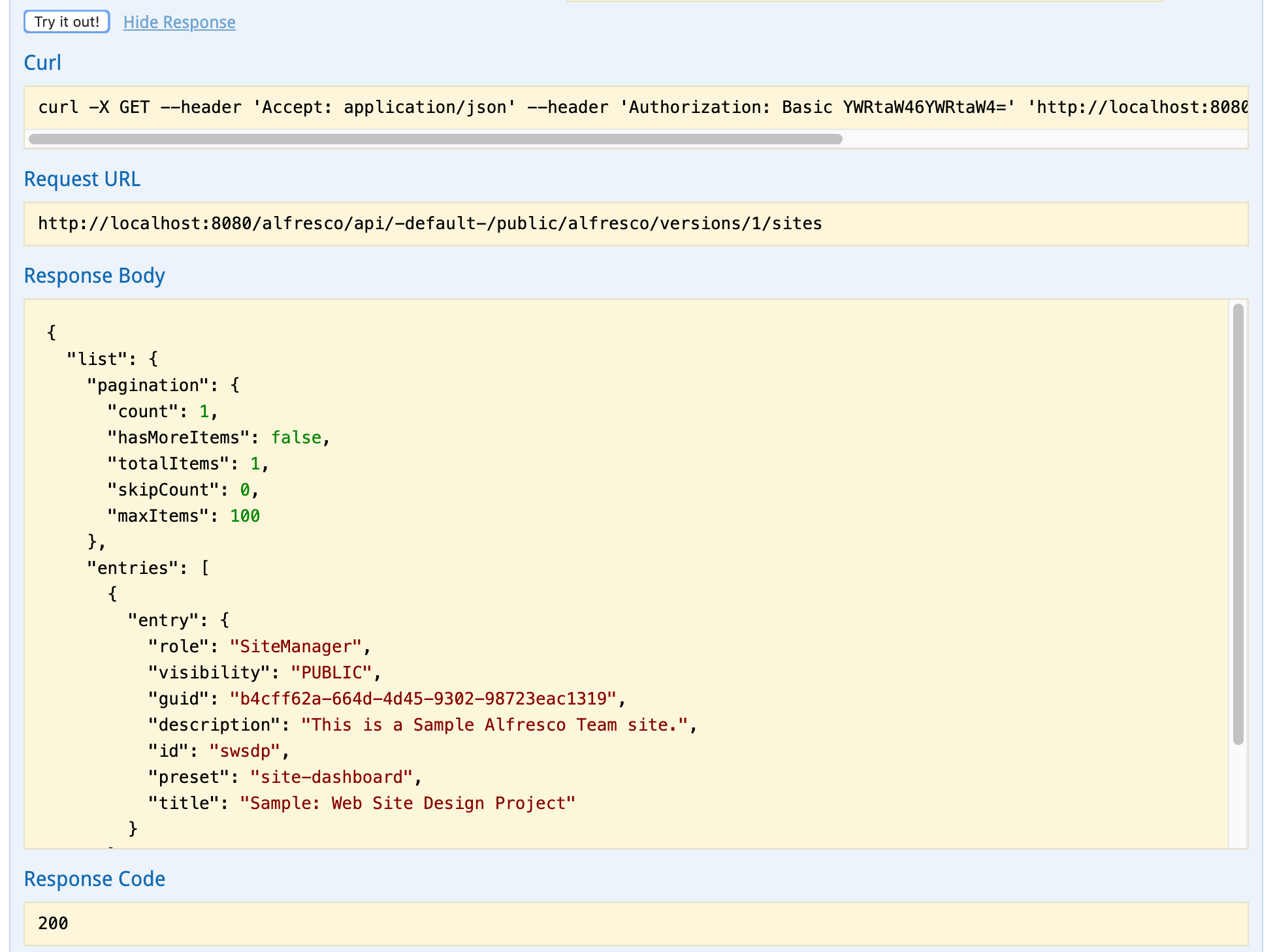Select the "PUBLIC" visibility value
This screenshot has height=952, width=1275.
[x=331, y=672]
